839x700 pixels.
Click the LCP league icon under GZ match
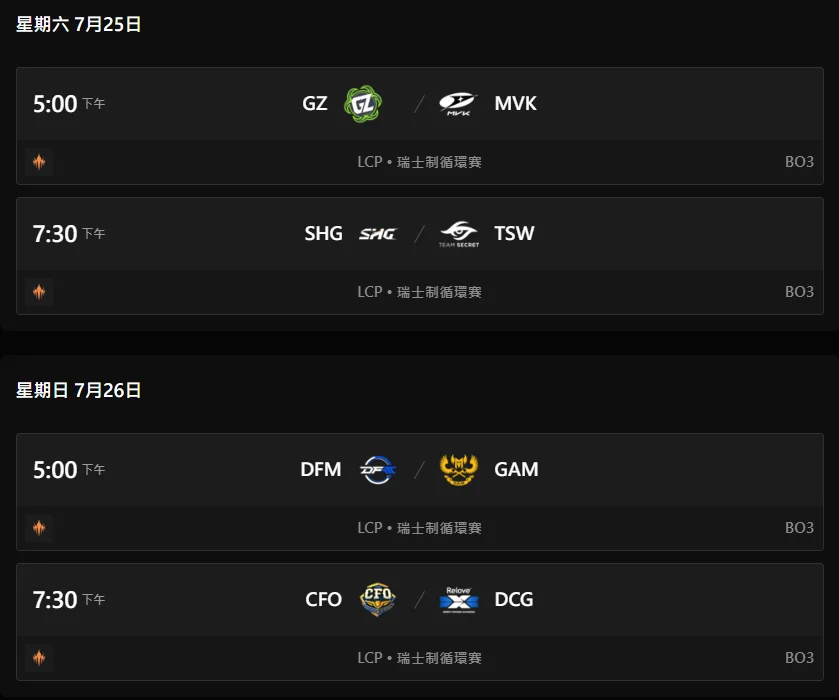(x=39, y=162)
